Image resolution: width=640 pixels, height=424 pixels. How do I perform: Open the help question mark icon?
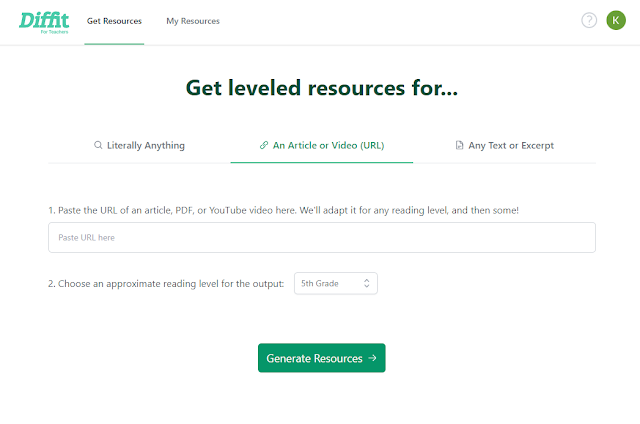coord(589,20)
